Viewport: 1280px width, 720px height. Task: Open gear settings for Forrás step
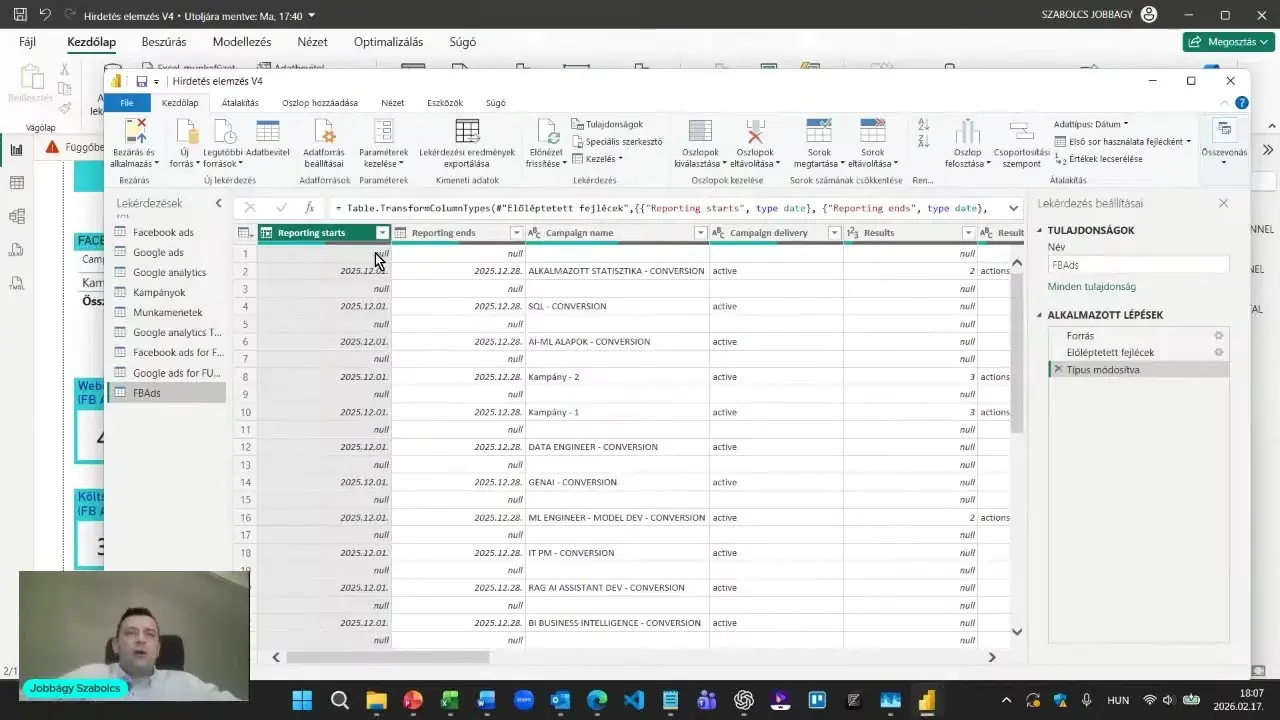point(1218,336)
